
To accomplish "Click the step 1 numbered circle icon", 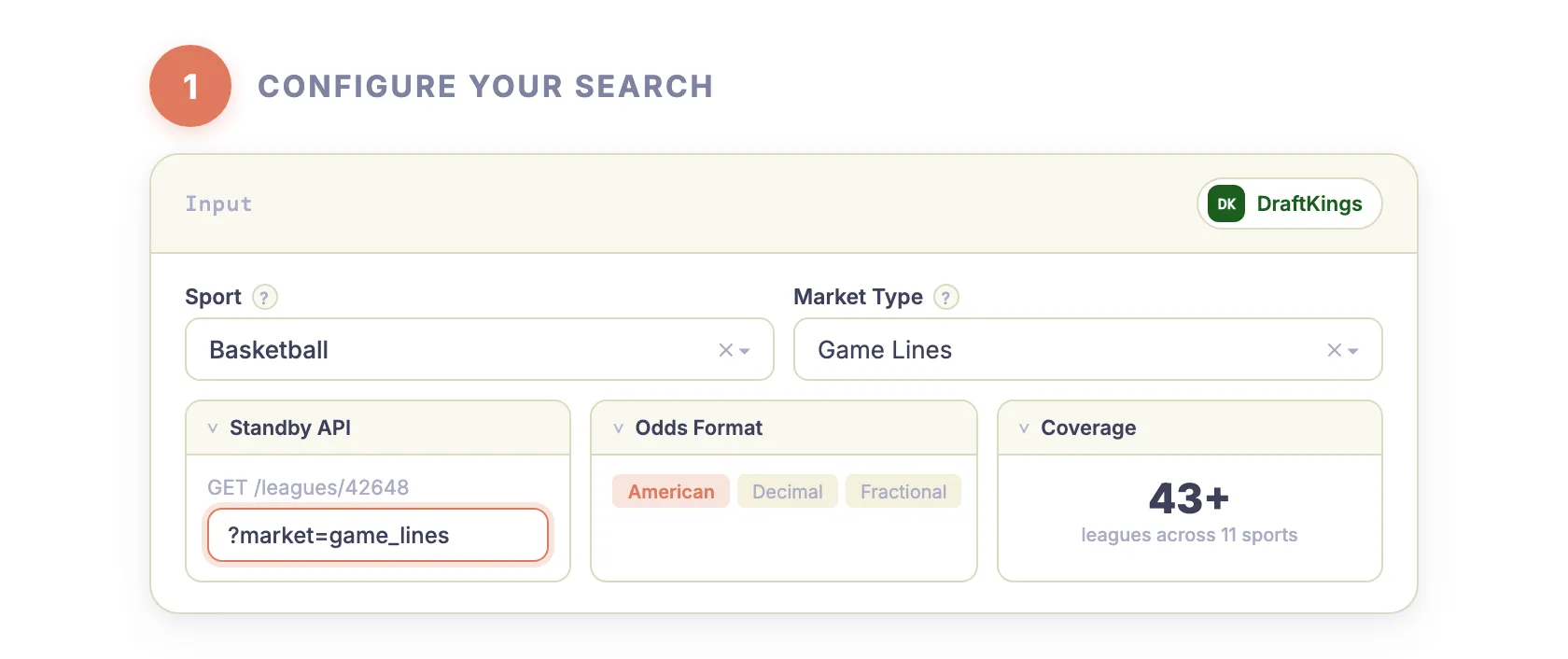I will pyautogui.click(x=189, y=86).
